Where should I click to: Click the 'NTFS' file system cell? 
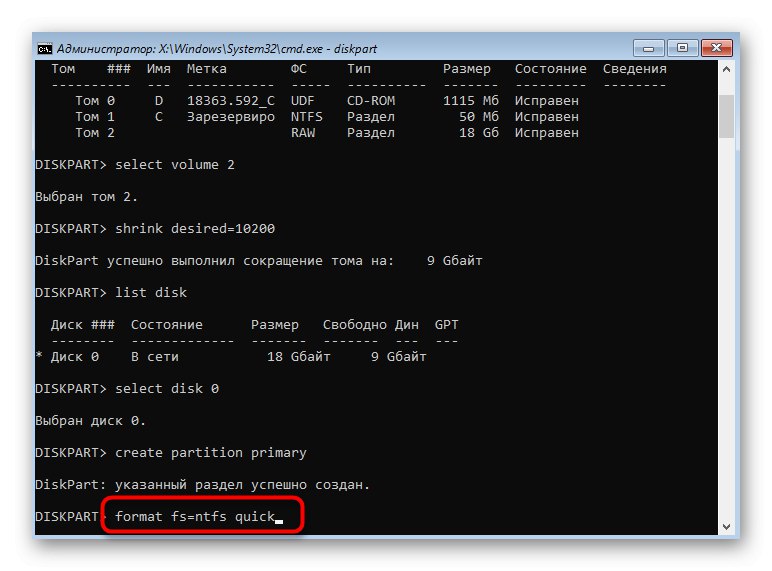coord(307,117)
